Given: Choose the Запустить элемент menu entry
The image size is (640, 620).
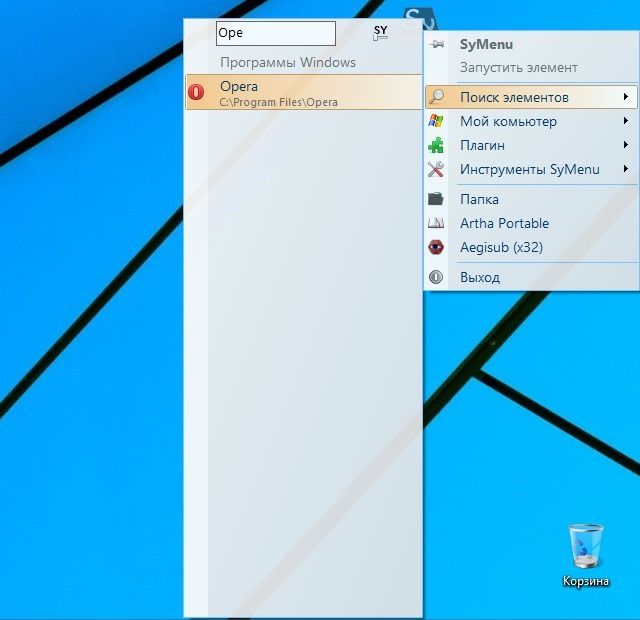Looking at the screenshot, I should click(x=518, y=68).
